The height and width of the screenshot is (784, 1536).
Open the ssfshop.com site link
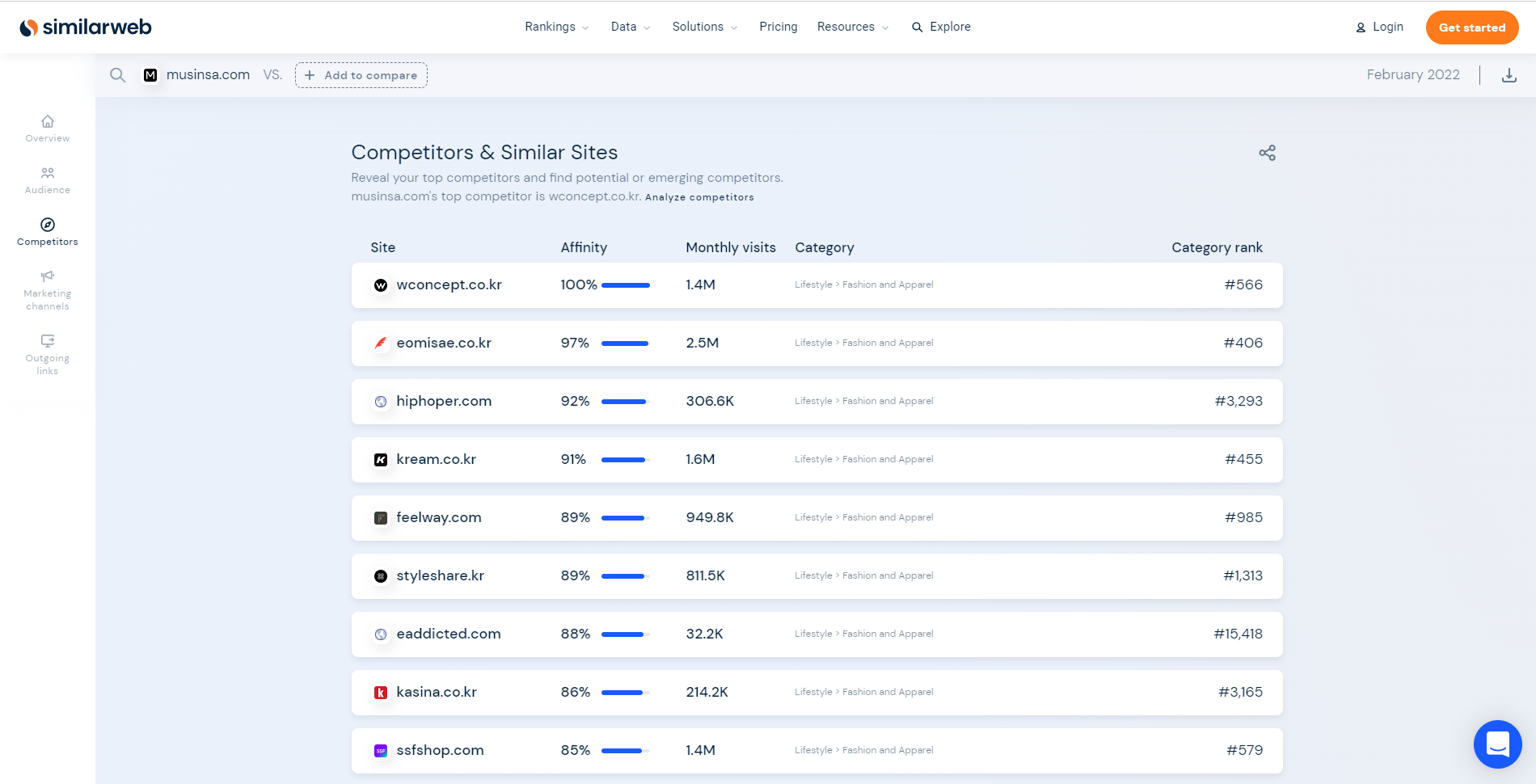(x=440, y=750)
